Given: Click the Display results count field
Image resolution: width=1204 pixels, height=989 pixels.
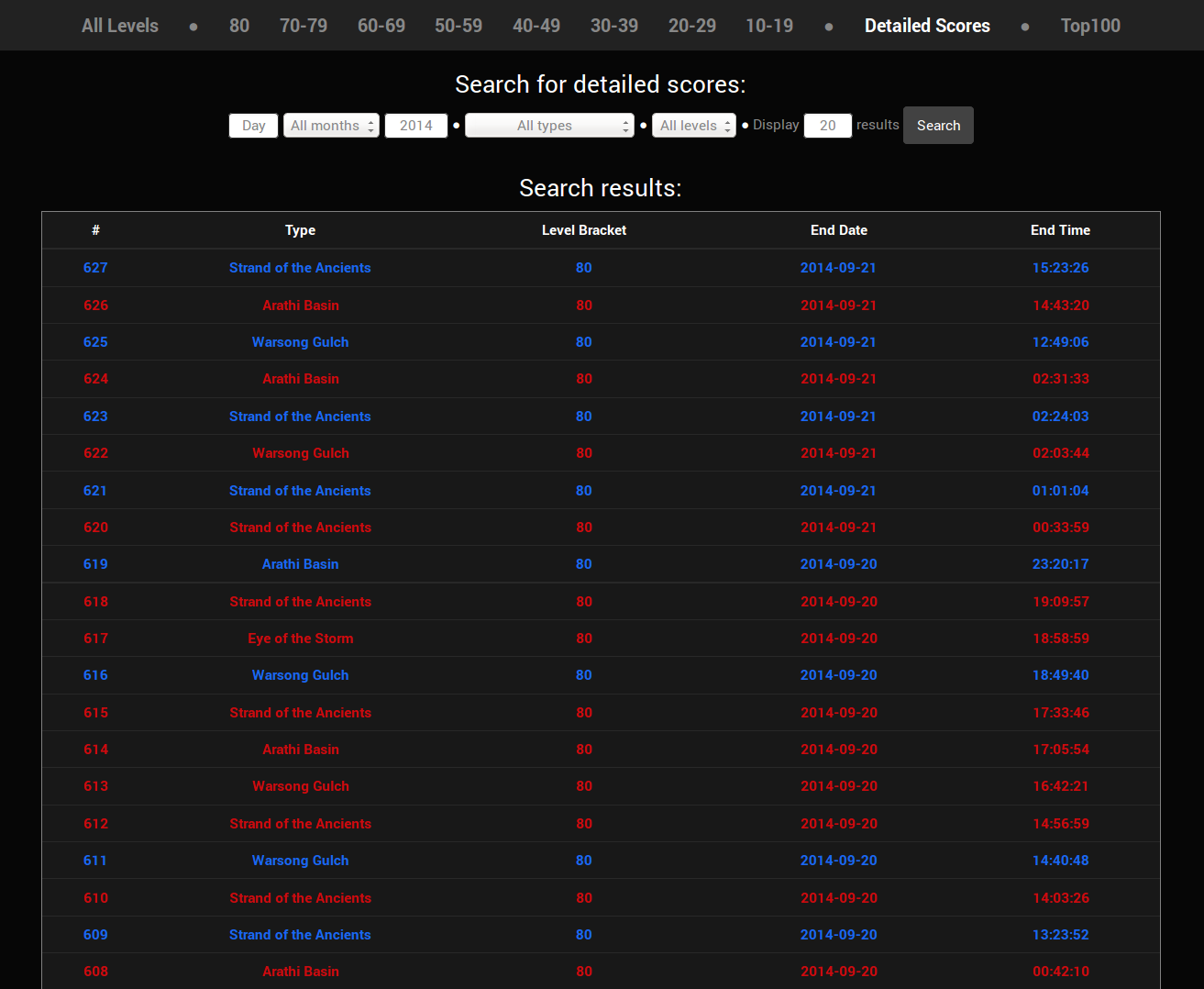Looking at the screenshot, I should tap(828, 126).
